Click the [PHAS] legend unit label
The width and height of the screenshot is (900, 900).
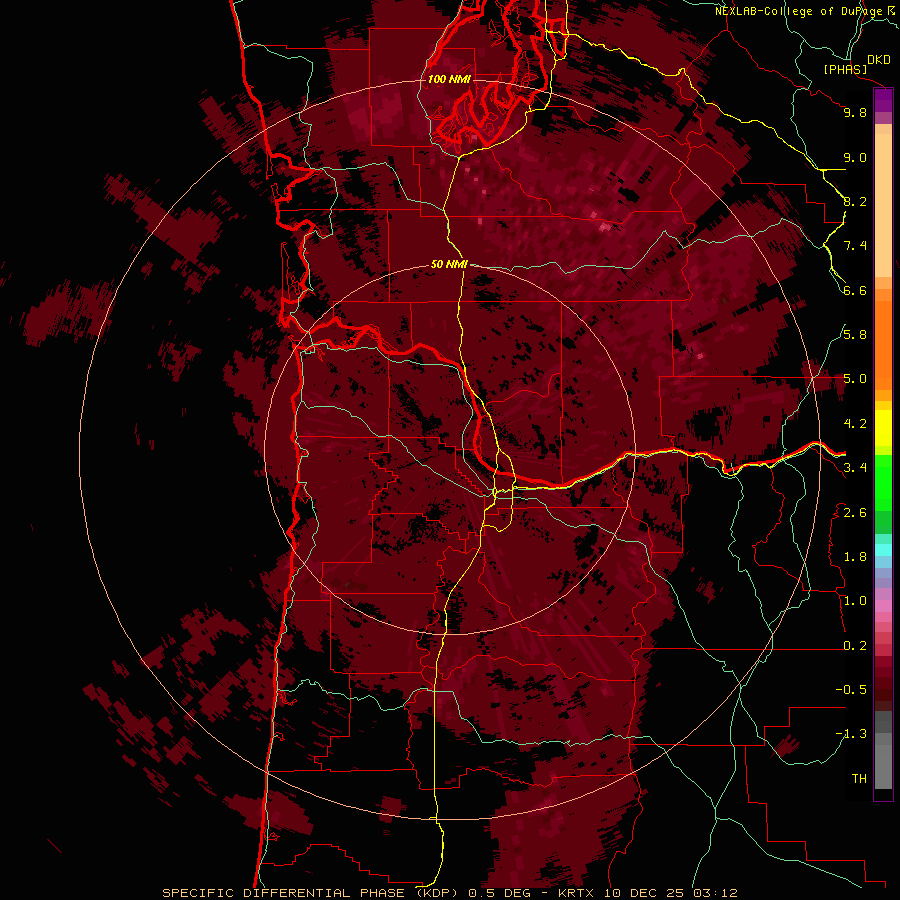(845, 69)
